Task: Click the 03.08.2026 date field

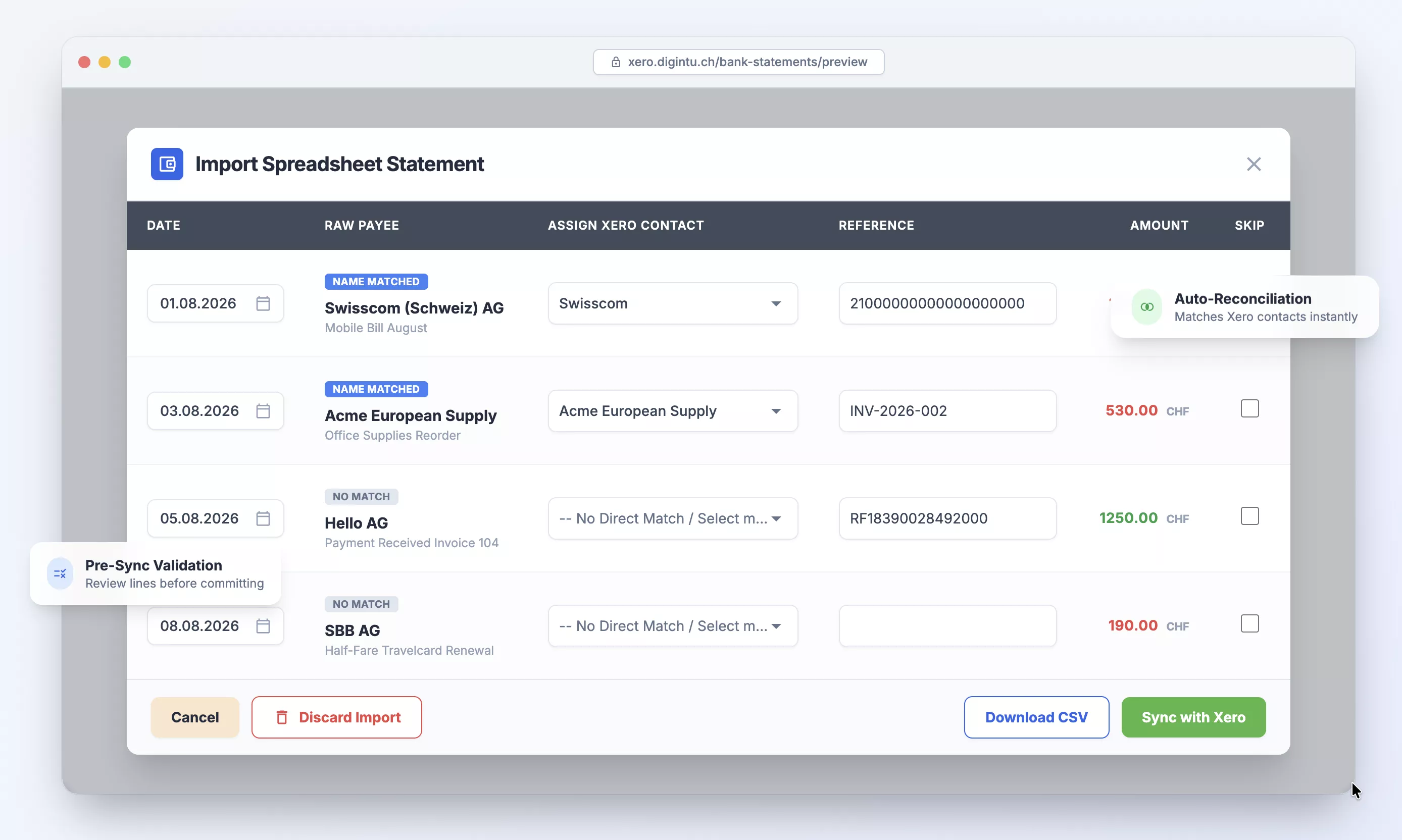Action: coord(215,411)
